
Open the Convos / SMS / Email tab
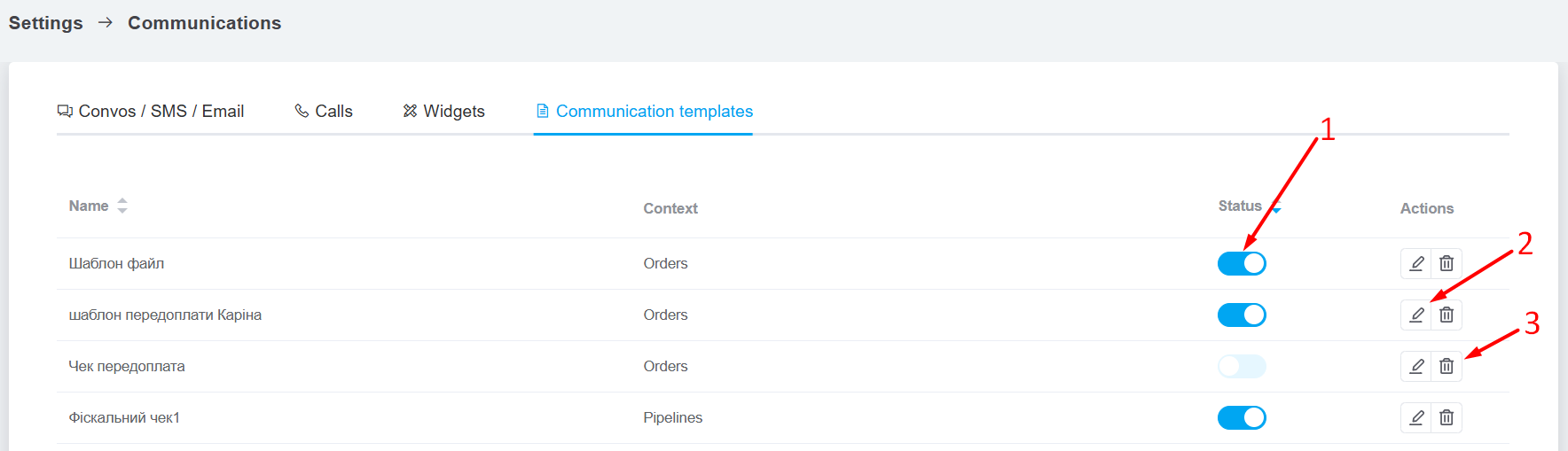[151, 111]
